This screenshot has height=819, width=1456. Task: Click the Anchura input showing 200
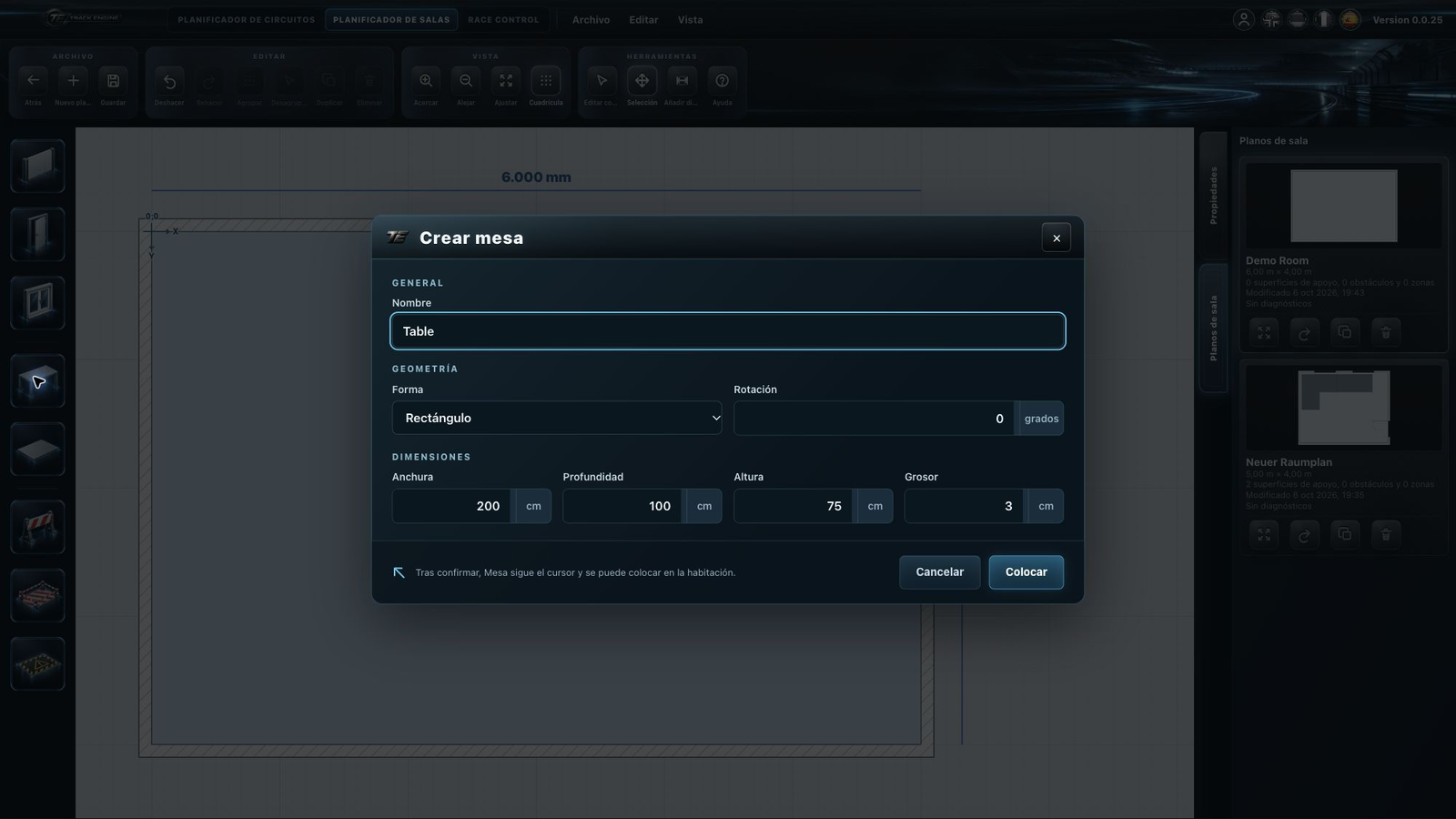tap(452, 506)
